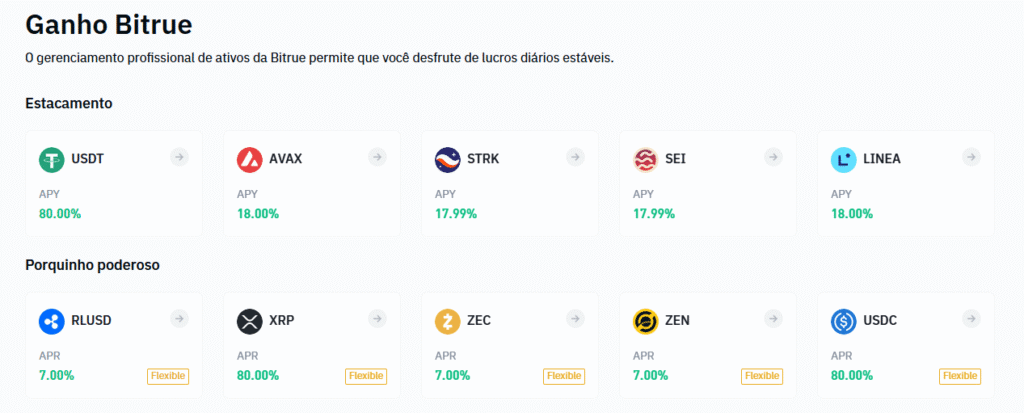
Task: Click the SEI 17.99% APY value
Action: 654,214
